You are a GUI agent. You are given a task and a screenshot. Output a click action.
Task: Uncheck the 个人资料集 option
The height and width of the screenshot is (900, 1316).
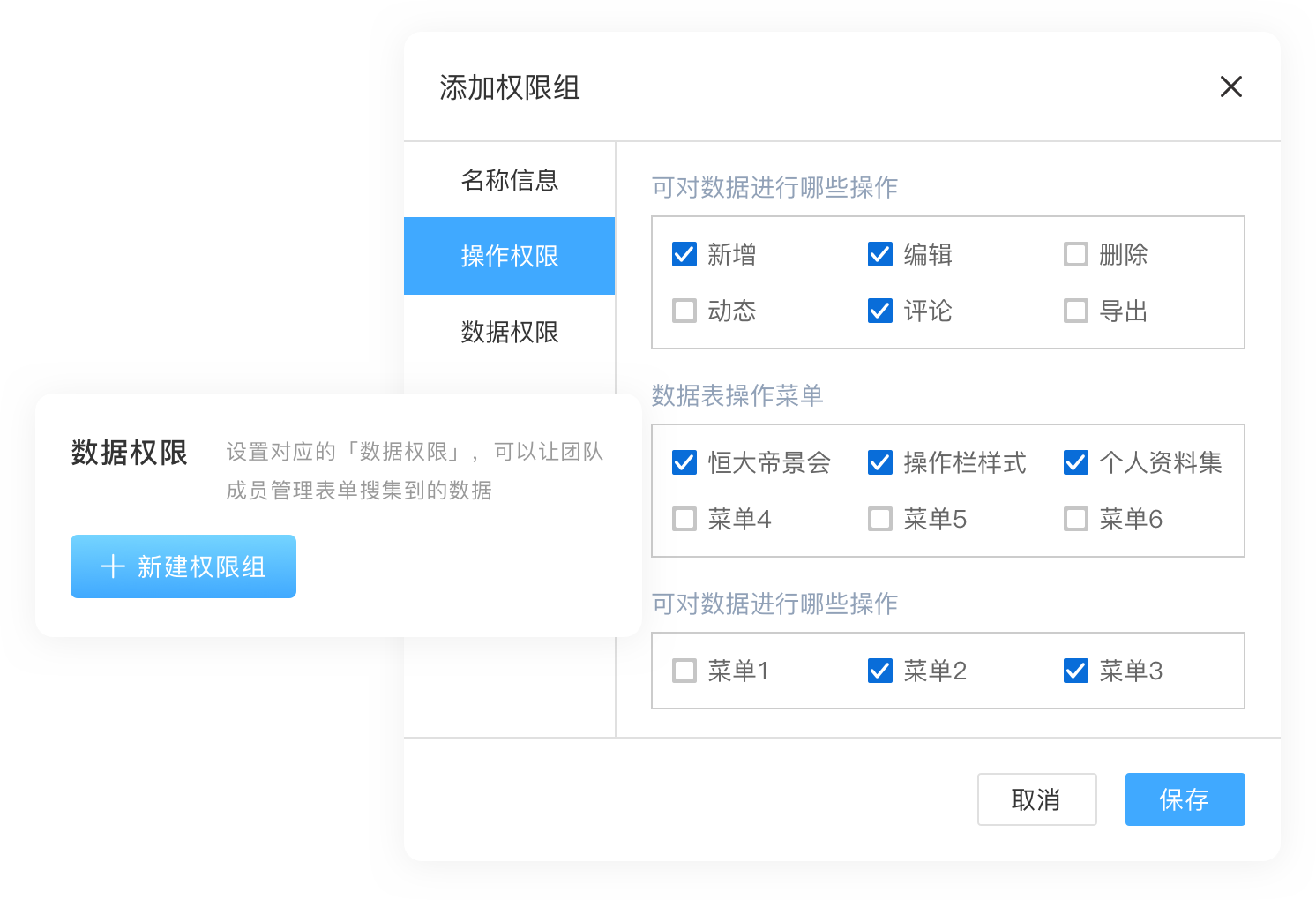pyautogui.click(x=1075, y=462)
